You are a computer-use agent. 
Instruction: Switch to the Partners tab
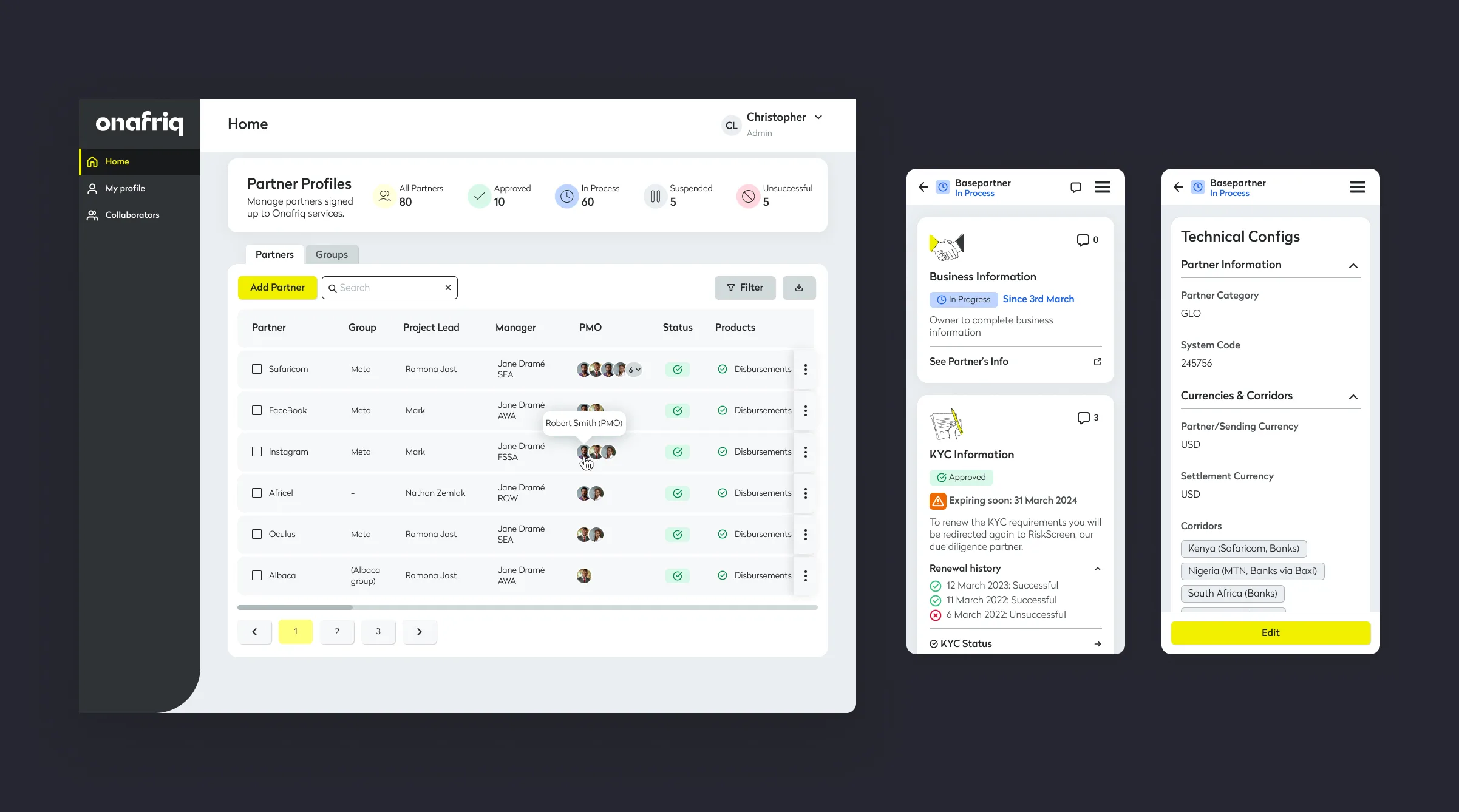click(274, 254)
